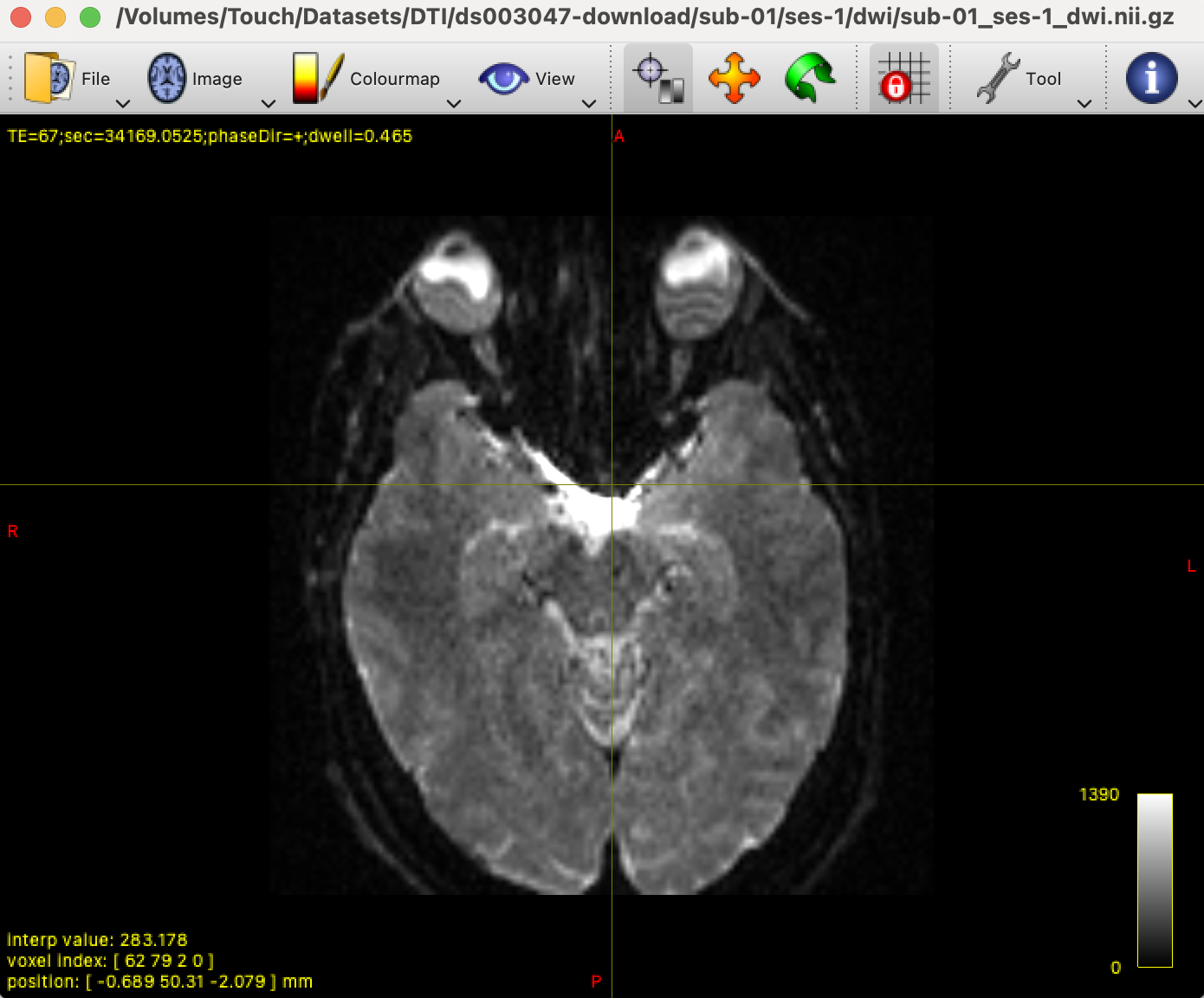Select the orange move arrows tool

click(734, 78)
